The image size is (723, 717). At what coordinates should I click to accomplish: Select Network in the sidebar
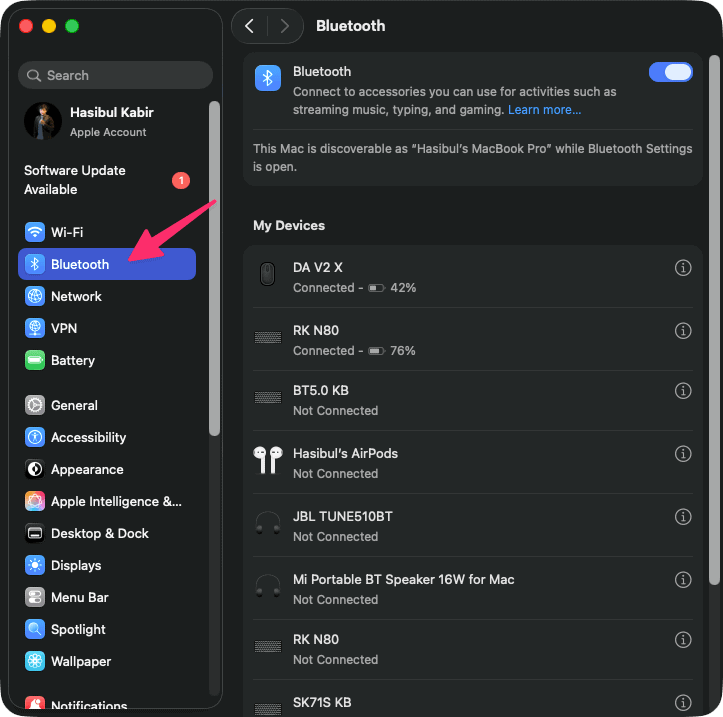pyautogui.click(x=107, y=296)
